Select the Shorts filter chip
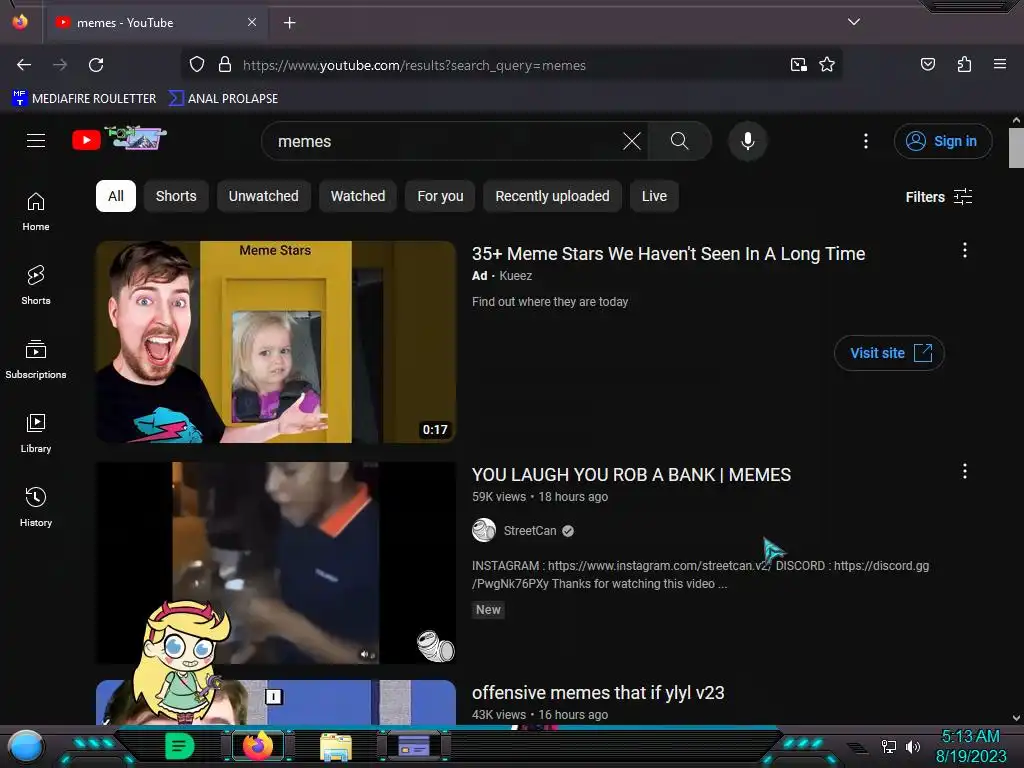Screen dimensions: 1024x768 pyautogui.click(x=176, y=196)
